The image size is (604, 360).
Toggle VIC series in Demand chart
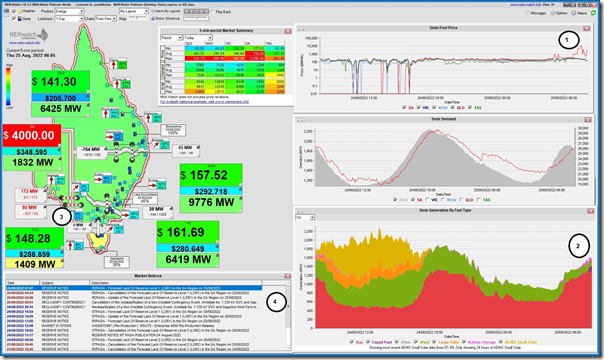click(428, 200)
